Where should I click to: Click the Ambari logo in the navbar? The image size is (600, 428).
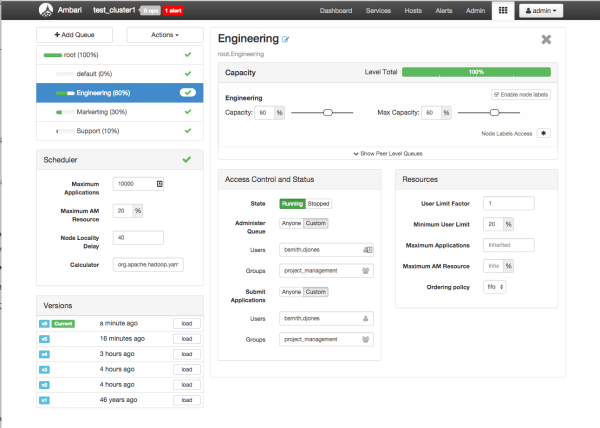coord(47,10)
